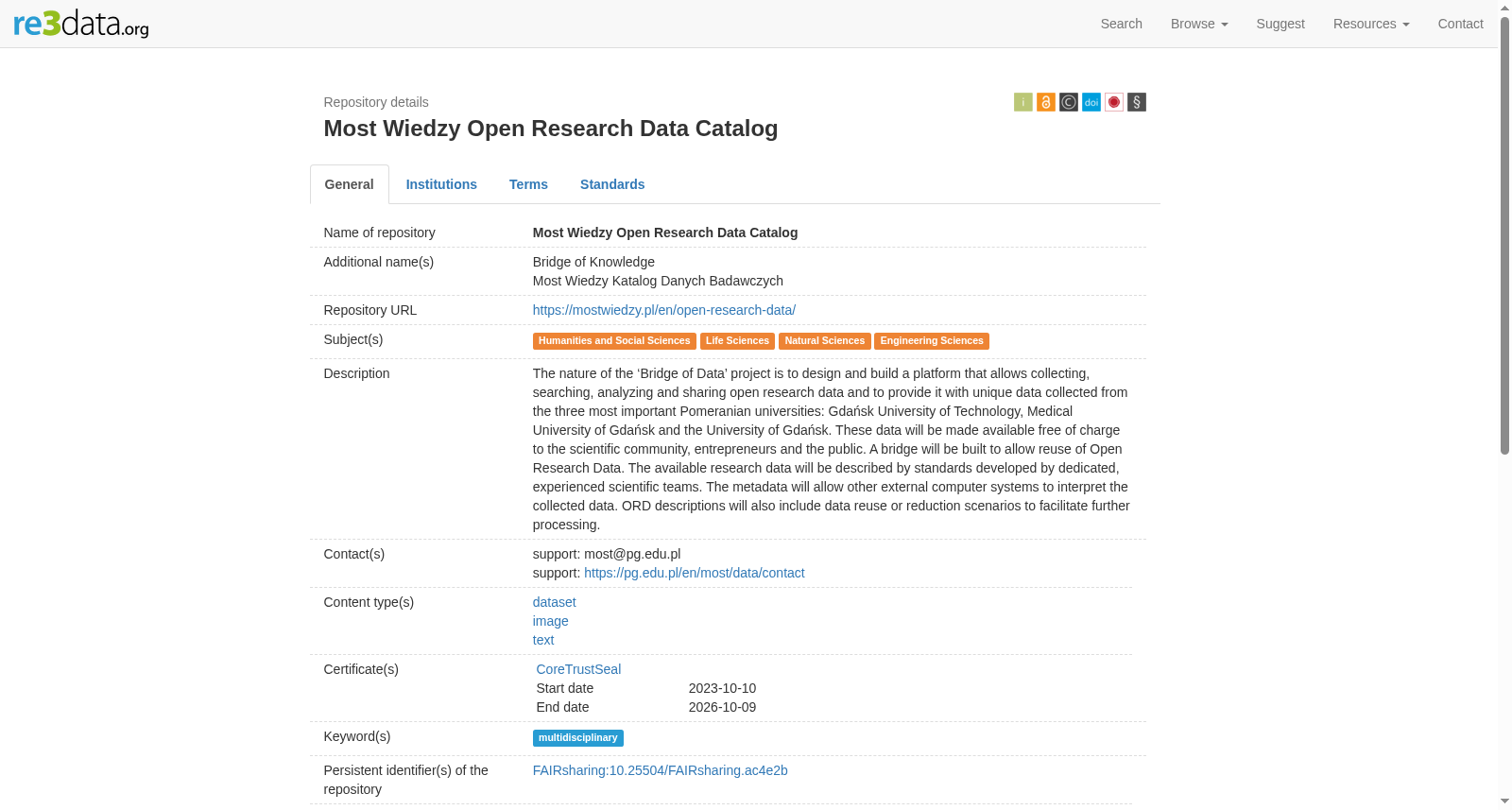Screen dimensions: 1512x810
Task: Expand the Browse dropdown menu
Action: tap(1199, 24)
